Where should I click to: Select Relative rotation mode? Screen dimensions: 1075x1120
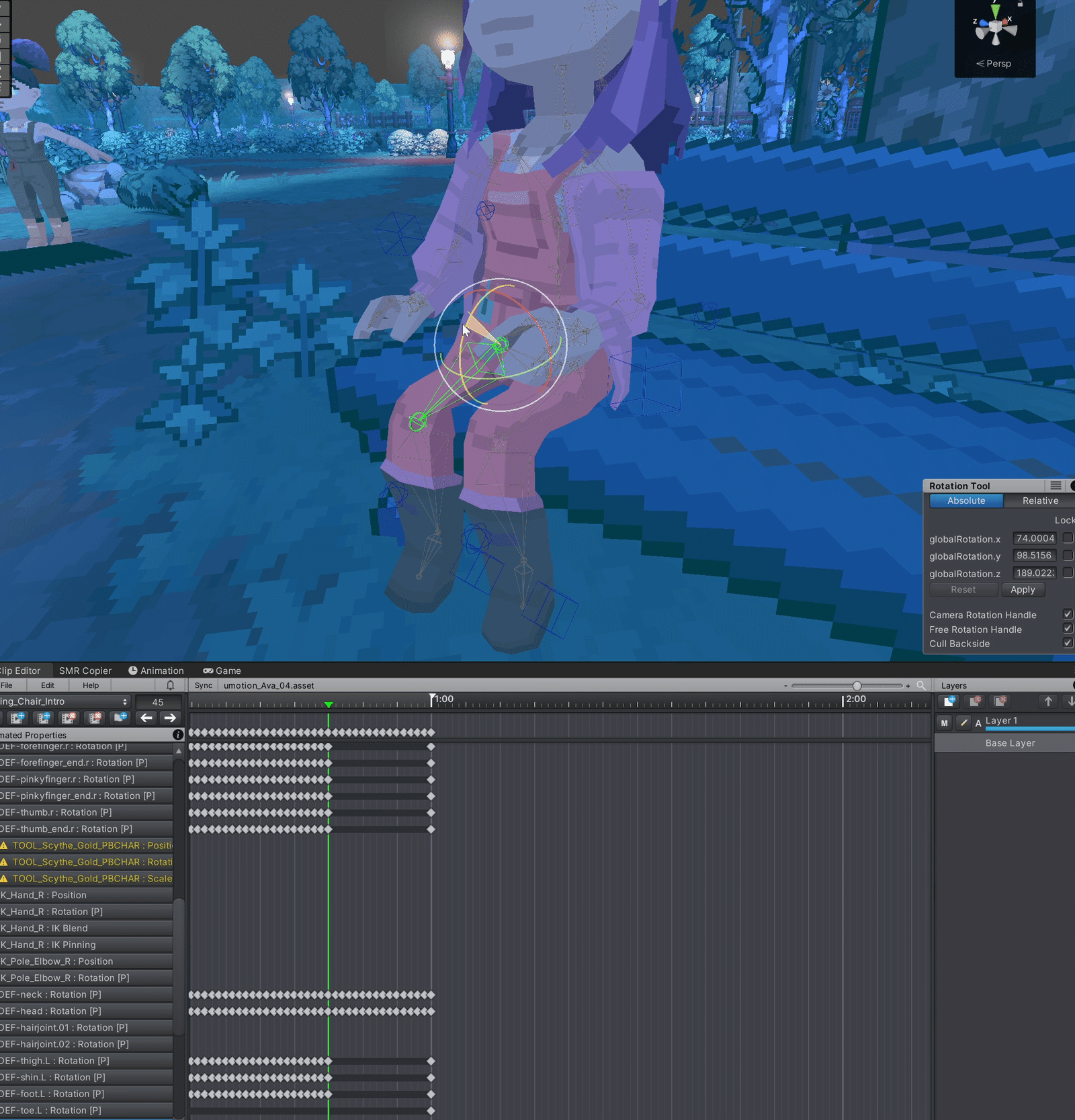point(1039,501)
